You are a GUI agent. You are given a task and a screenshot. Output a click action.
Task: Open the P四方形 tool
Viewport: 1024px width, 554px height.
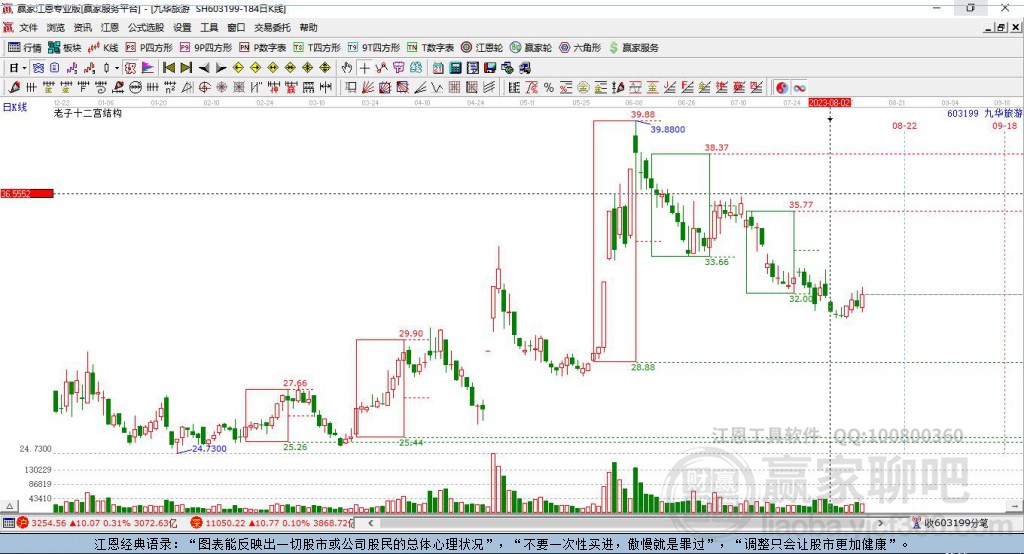149,48
